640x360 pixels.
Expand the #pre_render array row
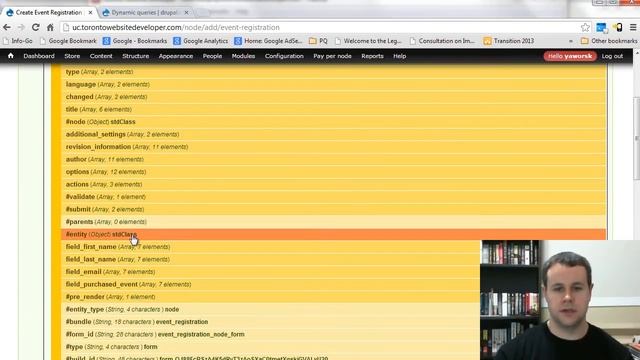271,297
